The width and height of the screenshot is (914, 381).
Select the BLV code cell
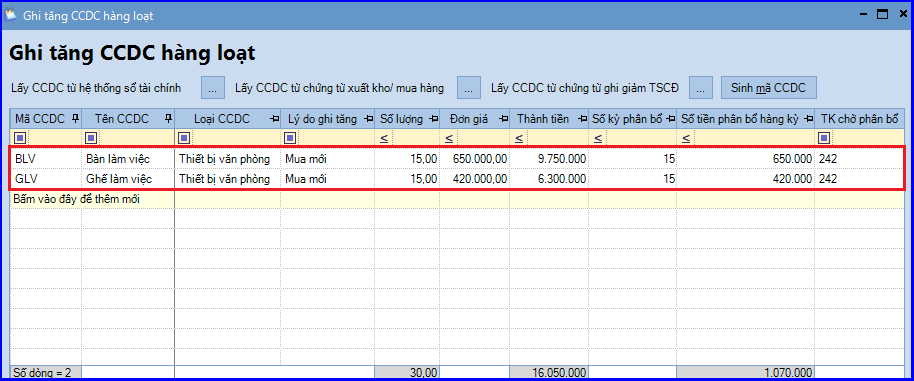coord(46,158)
